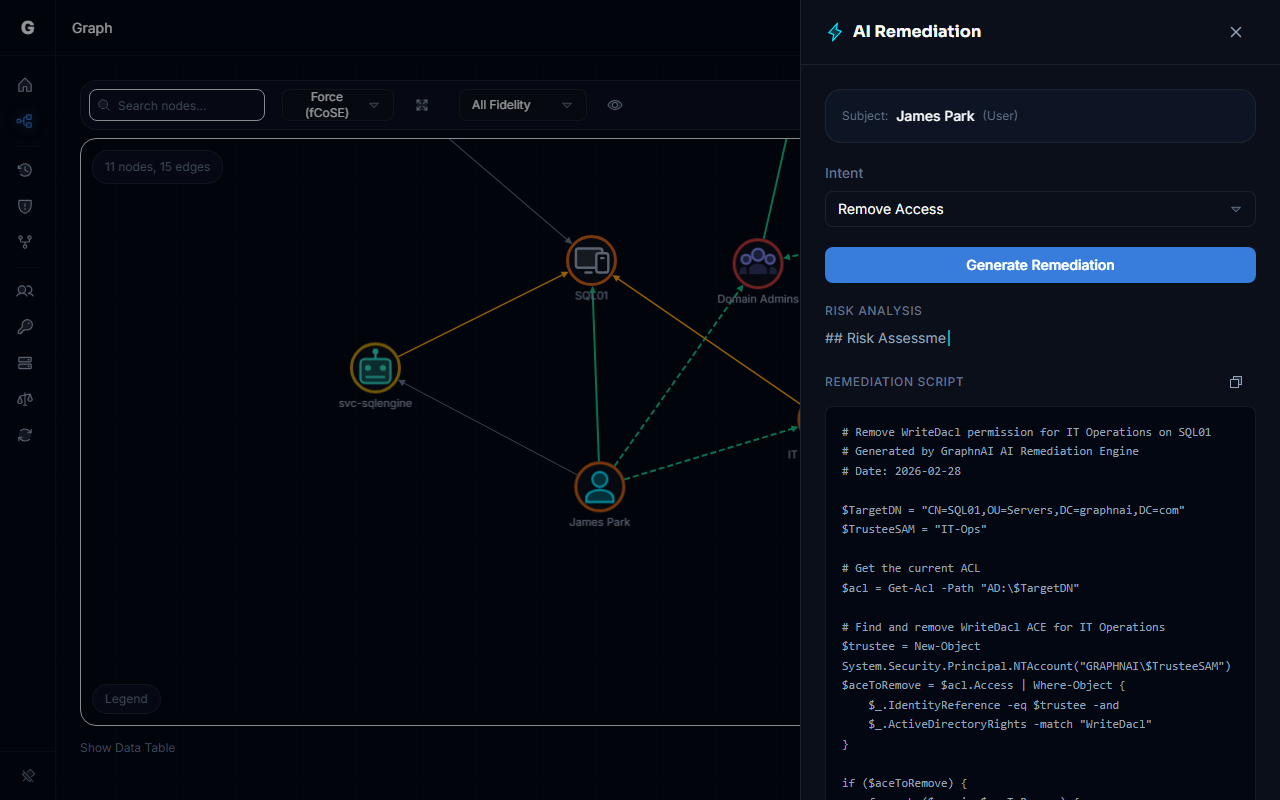Open the history clock icon in sidebar

(x=25, y=170)
